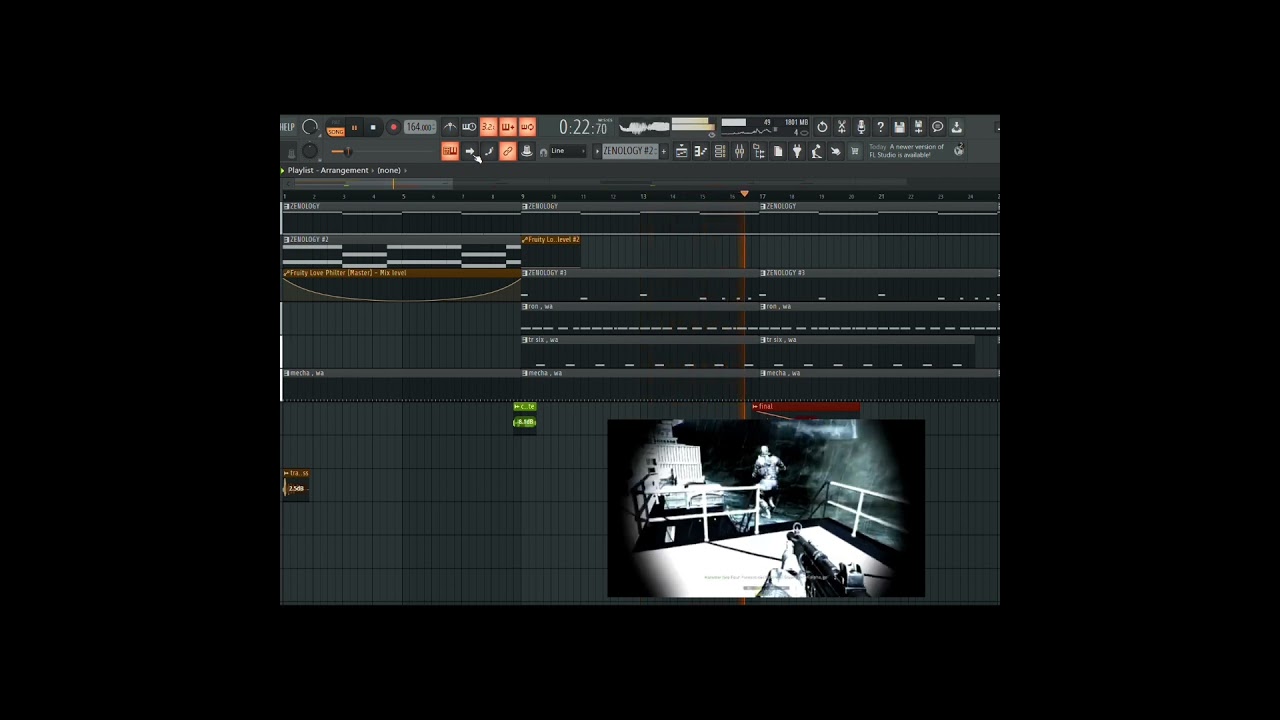Open the plugin picker plug icon

(x=797, y=151)
